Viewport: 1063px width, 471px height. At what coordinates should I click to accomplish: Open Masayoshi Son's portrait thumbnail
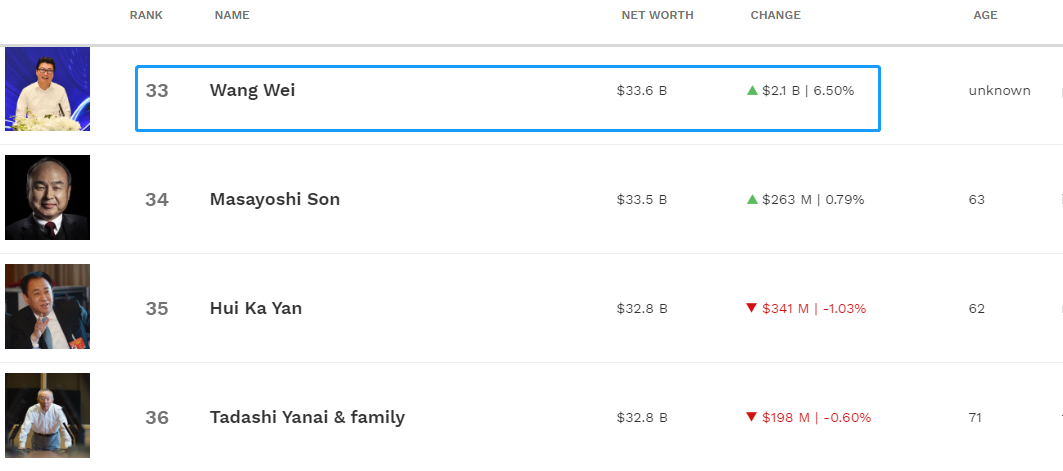coord(47,197)
